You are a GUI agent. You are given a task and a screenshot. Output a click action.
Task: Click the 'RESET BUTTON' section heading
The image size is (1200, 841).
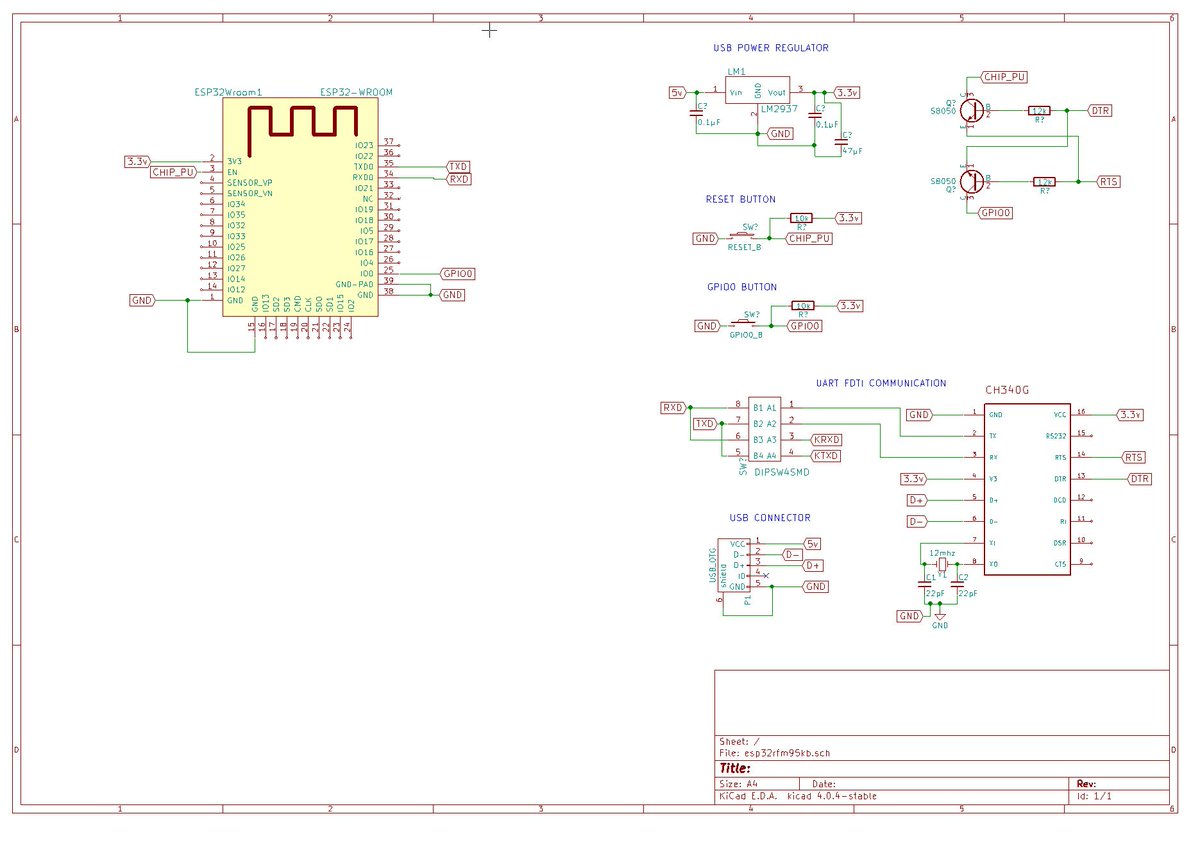tap(740, 200)
